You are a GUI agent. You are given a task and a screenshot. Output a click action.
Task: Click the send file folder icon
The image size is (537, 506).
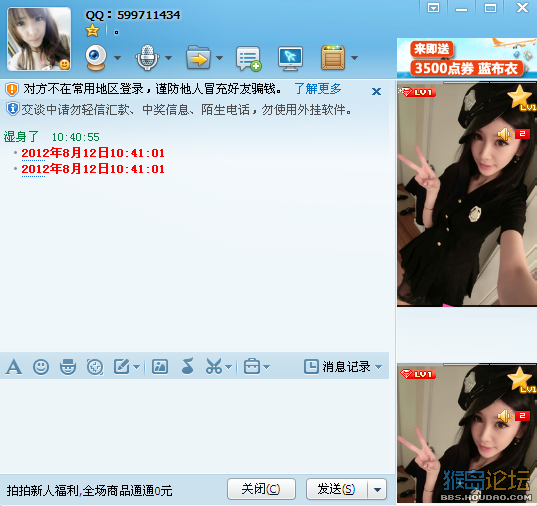[x=198, y=58]
